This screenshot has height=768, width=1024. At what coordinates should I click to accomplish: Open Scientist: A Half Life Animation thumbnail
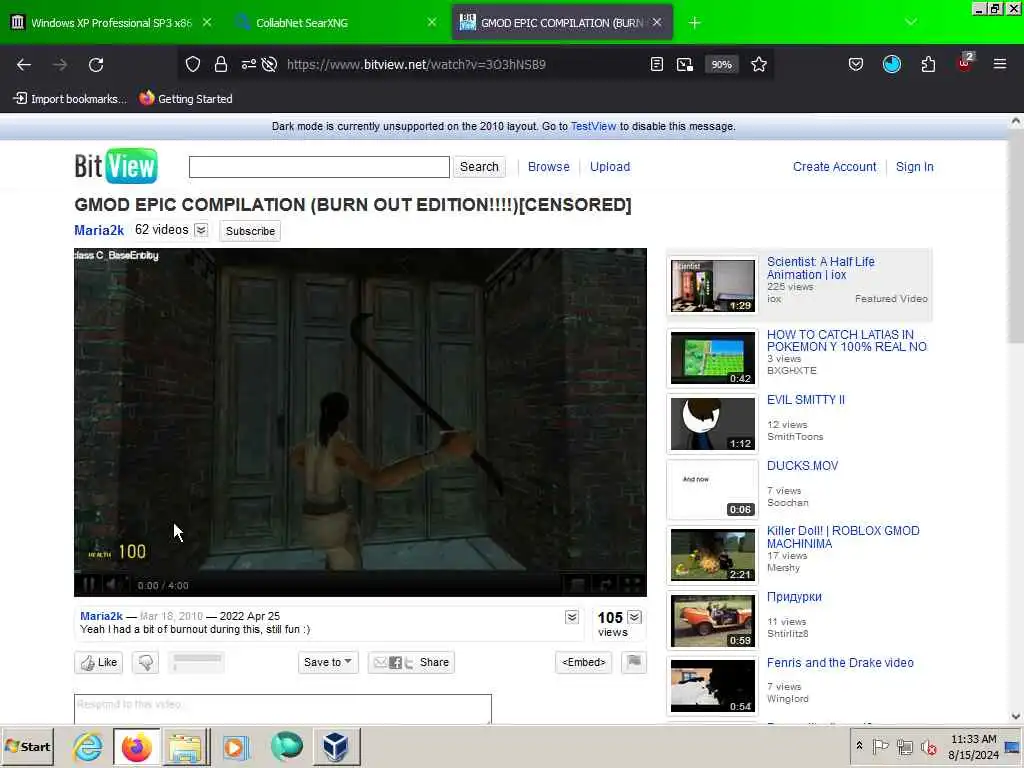coord(712,285)
